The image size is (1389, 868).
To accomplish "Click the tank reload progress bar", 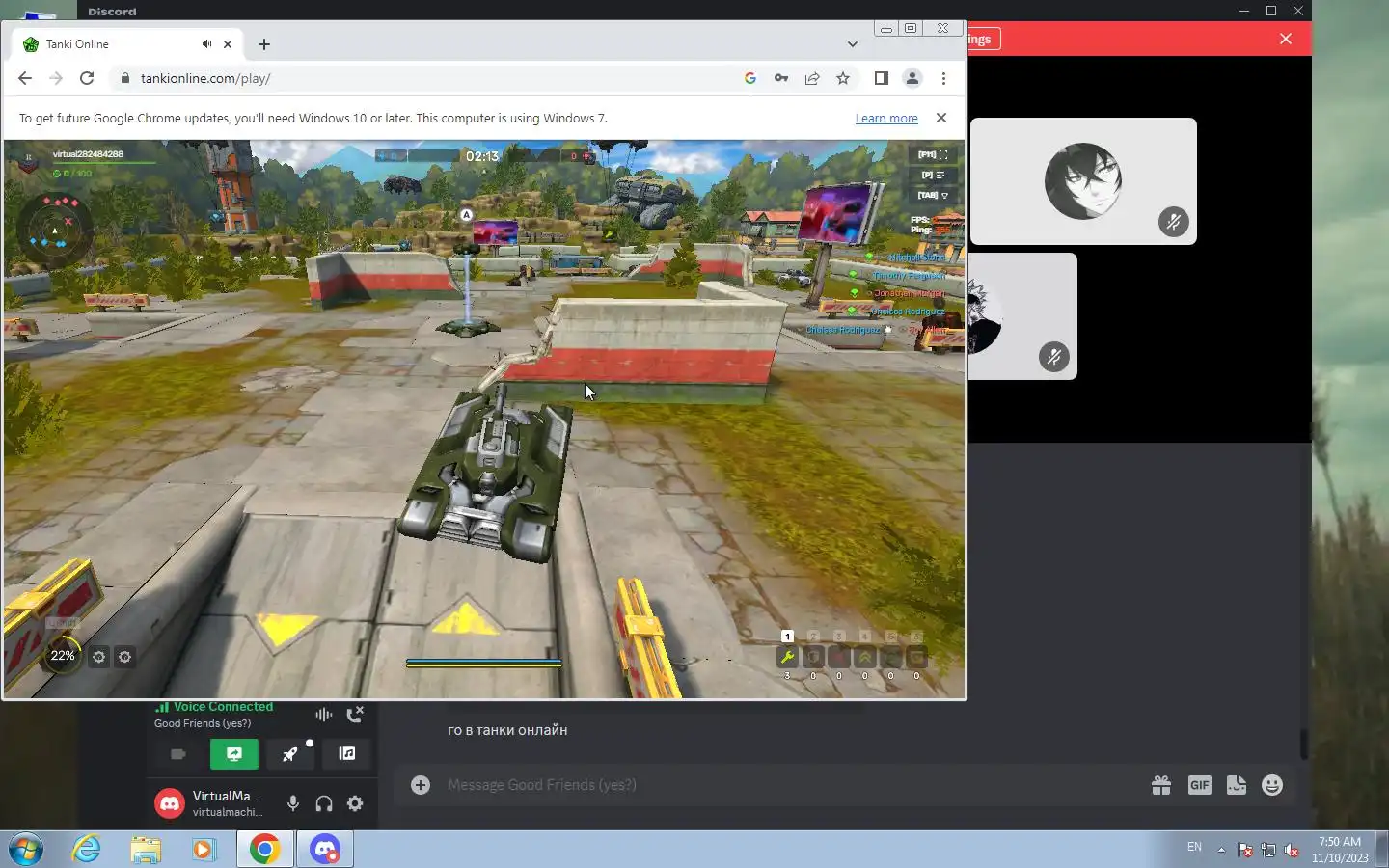I will (x=483, y=664).
